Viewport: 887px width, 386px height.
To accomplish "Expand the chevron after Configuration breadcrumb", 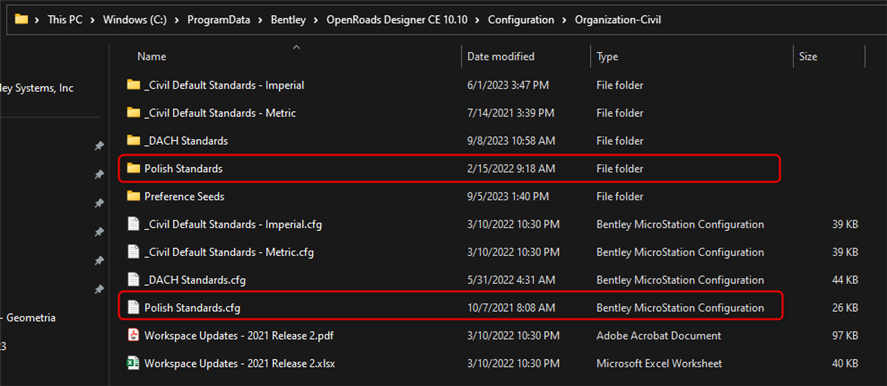I will coord(565,20).
